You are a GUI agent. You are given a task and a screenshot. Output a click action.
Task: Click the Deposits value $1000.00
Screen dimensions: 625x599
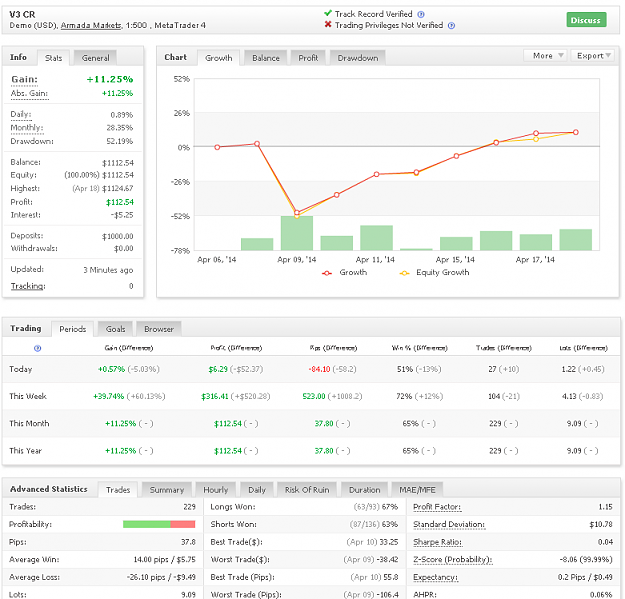pyautogui.click(x=118, y=236)
